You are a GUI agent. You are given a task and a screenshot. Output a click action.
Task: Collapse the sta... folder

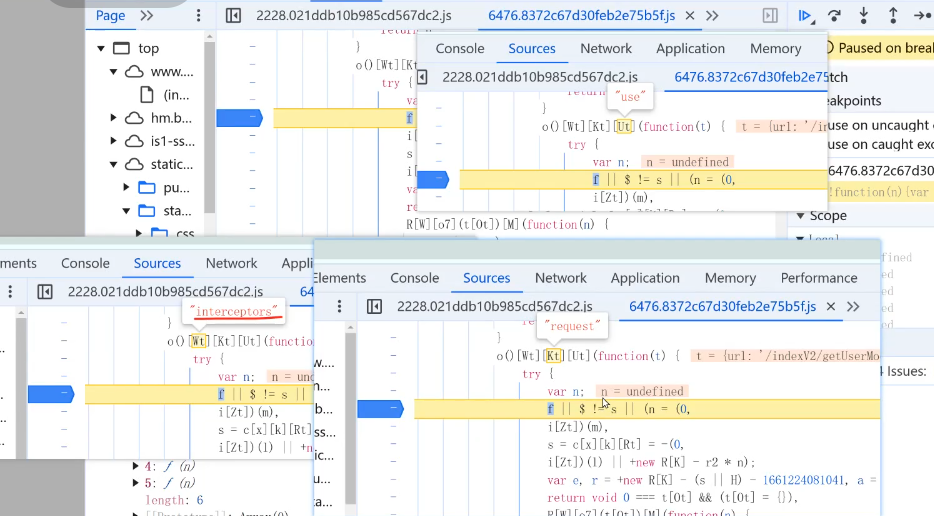click(x=126, y=211)
